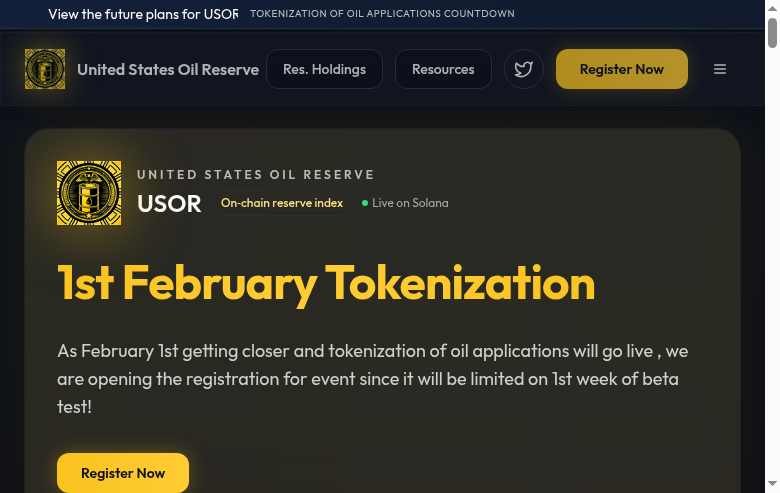Click the '1st February Tokenization' heading

click(x=326, y=283)
